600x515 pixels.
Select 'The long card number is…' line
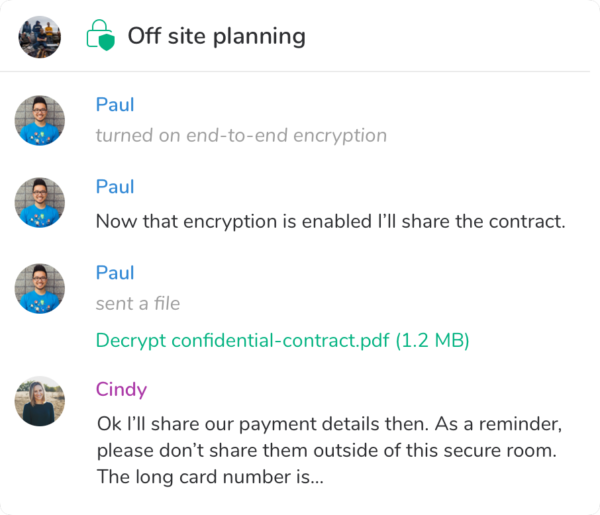click(x=210, y=477)
